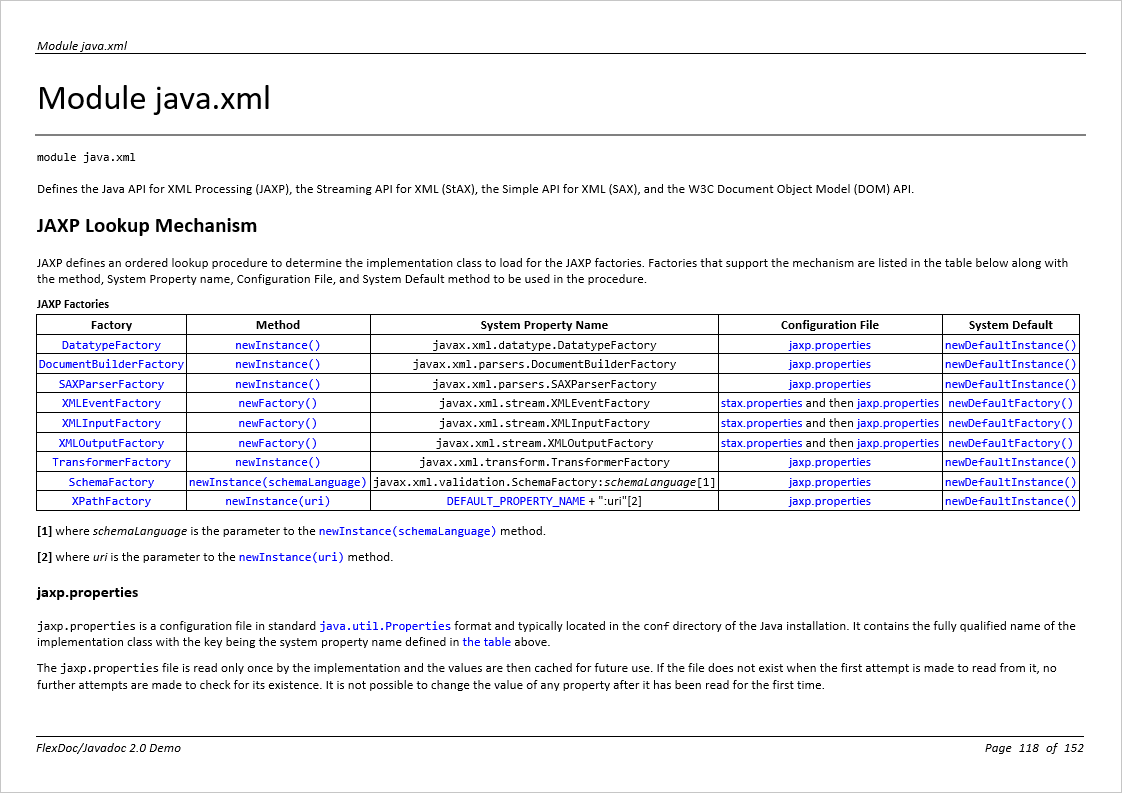Open newInstance(uri) in the XPathFactory row
The height and width of the screenshot is (793, 1122).
[278, 501]
